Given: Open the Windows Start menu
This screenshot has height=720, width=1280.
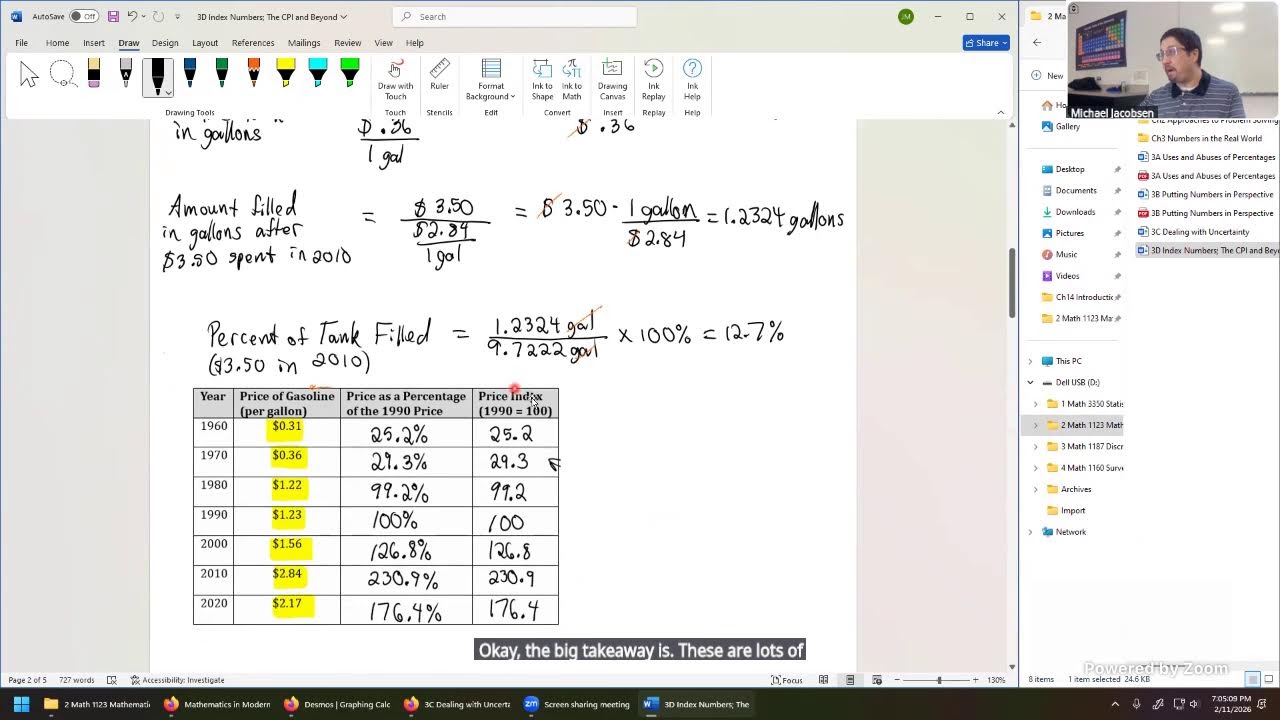Looking at the screenshot, I should tap(21, 704).
